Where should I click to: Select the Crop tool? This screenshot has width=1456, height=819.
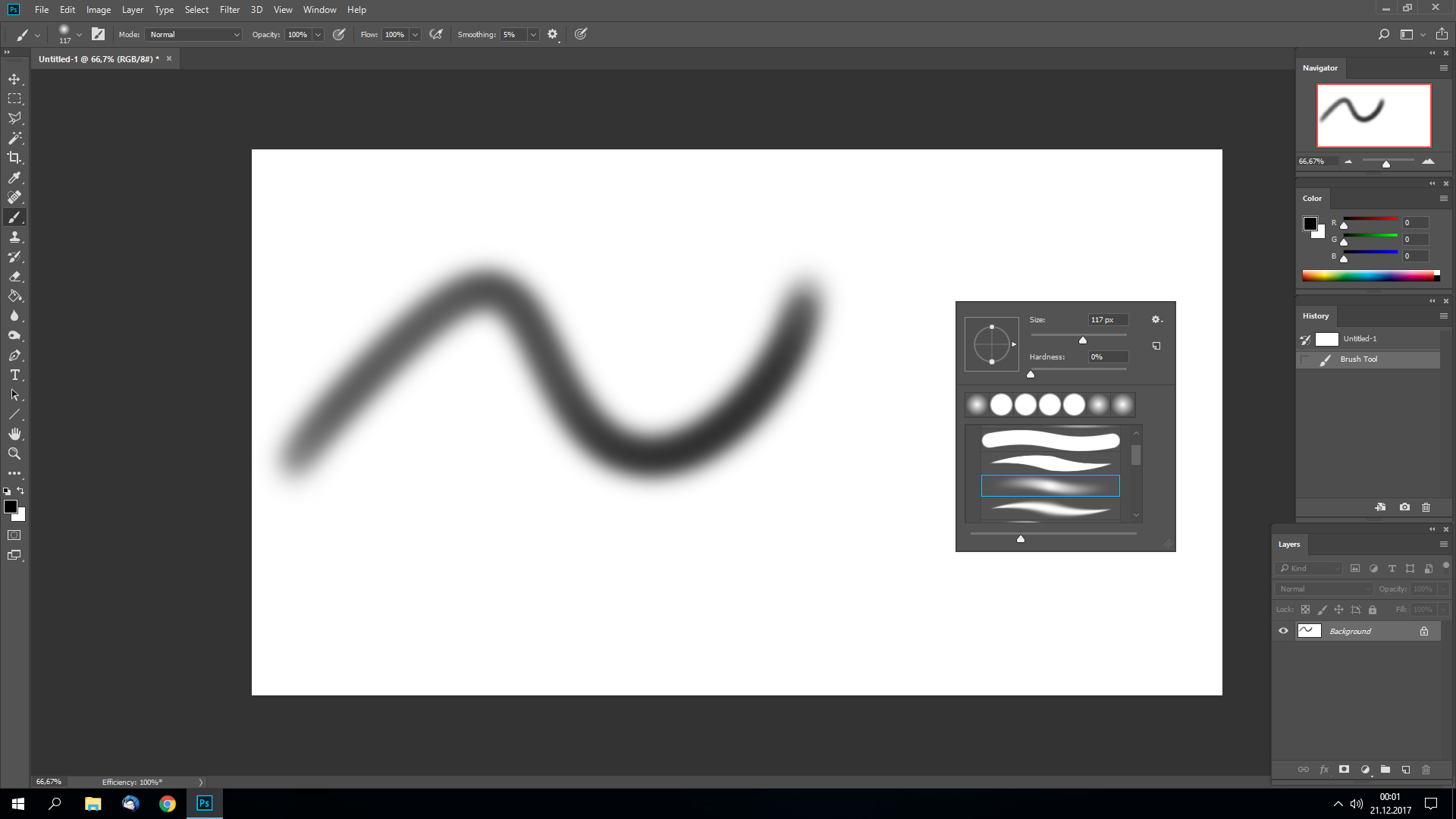[14, 158]
